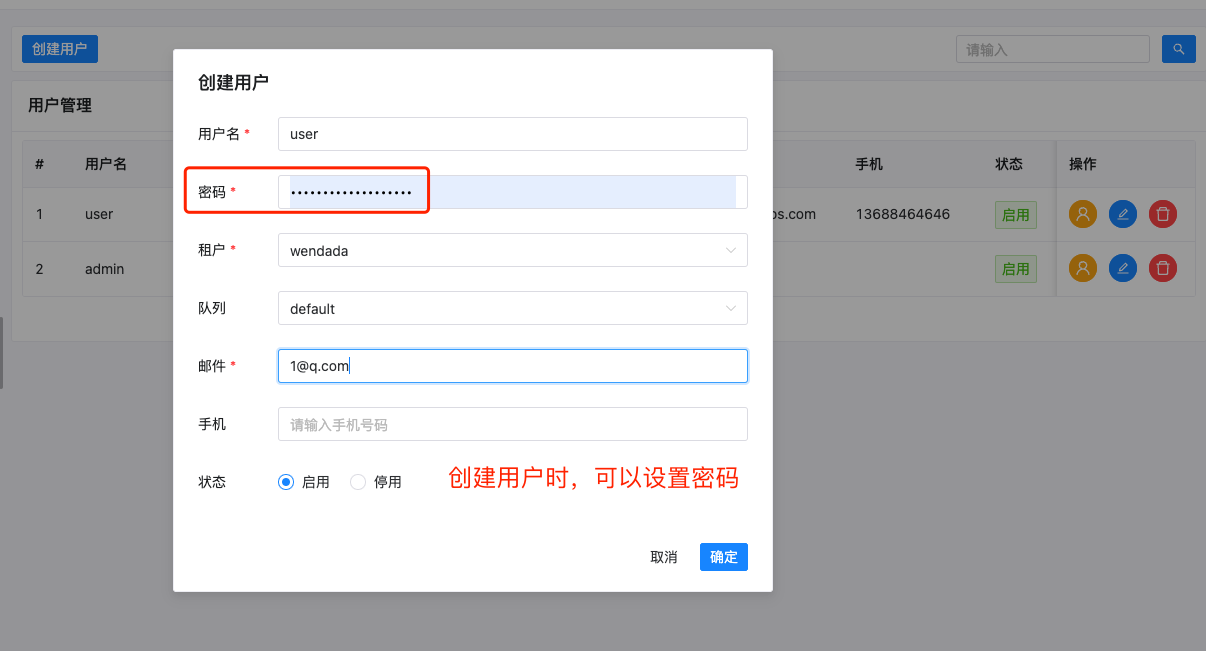Open the 租户 wendada dropdown

(512, 250)
